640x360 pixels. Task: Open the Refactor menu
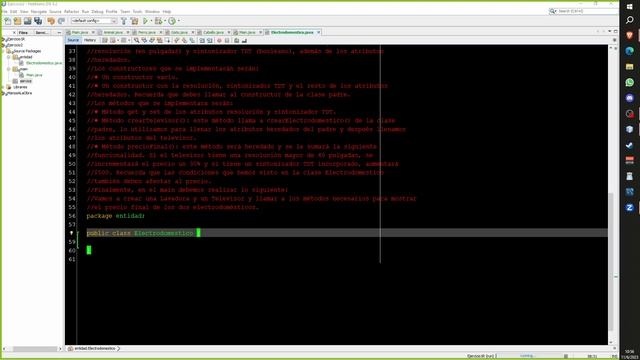[x=71, y=11]
